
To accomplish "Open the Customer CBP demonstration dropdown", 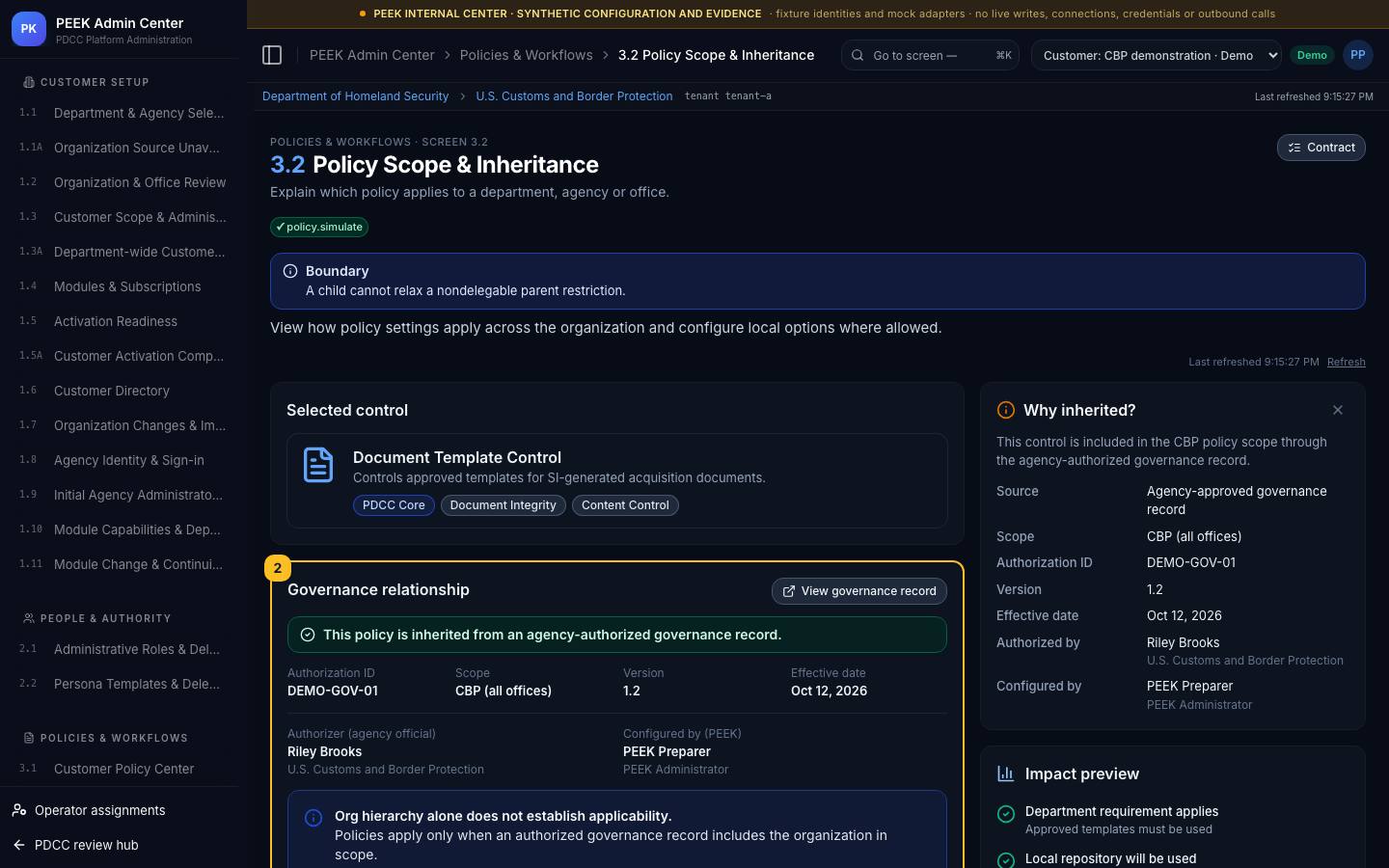I will [x=1157, y=55].
